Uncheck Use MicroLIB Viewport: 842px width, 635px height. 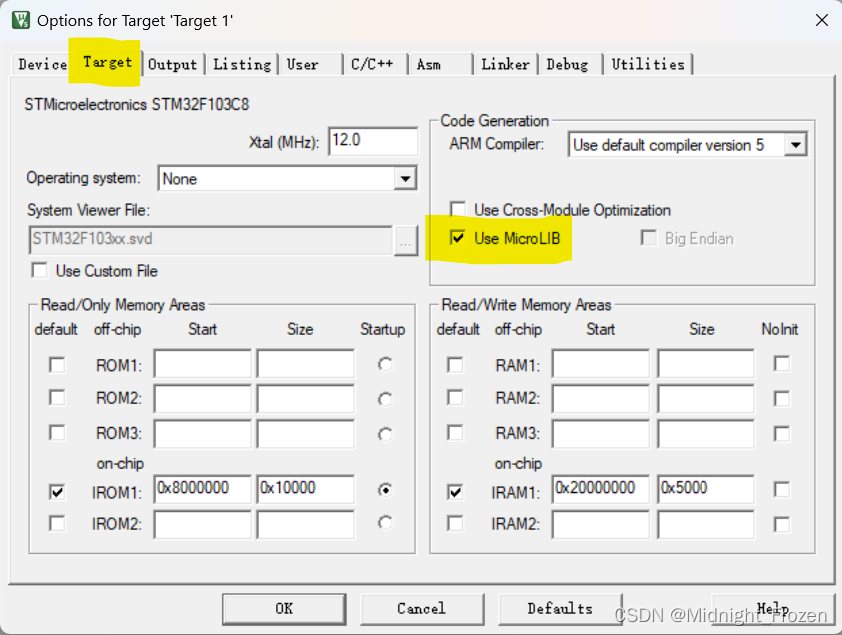pyautogui.click(x=458, y=237)
